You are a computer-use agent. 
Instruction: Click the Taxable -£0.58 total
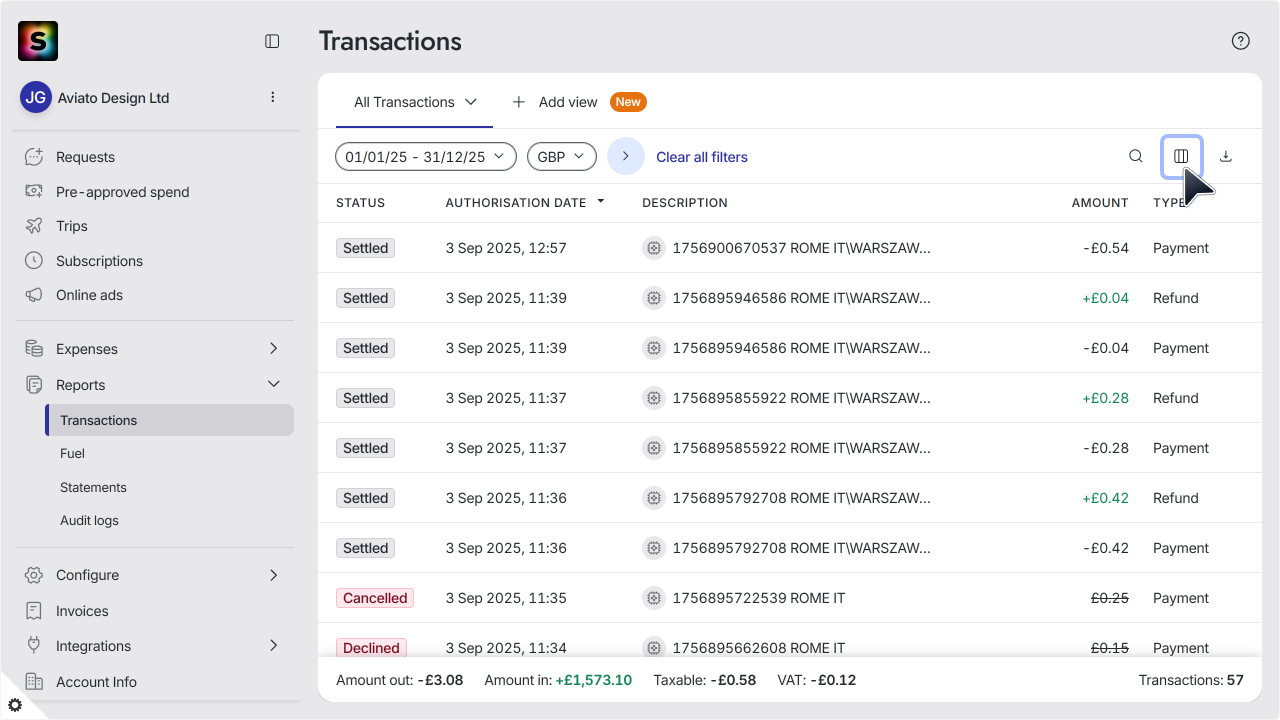click(x=705, y=680)
